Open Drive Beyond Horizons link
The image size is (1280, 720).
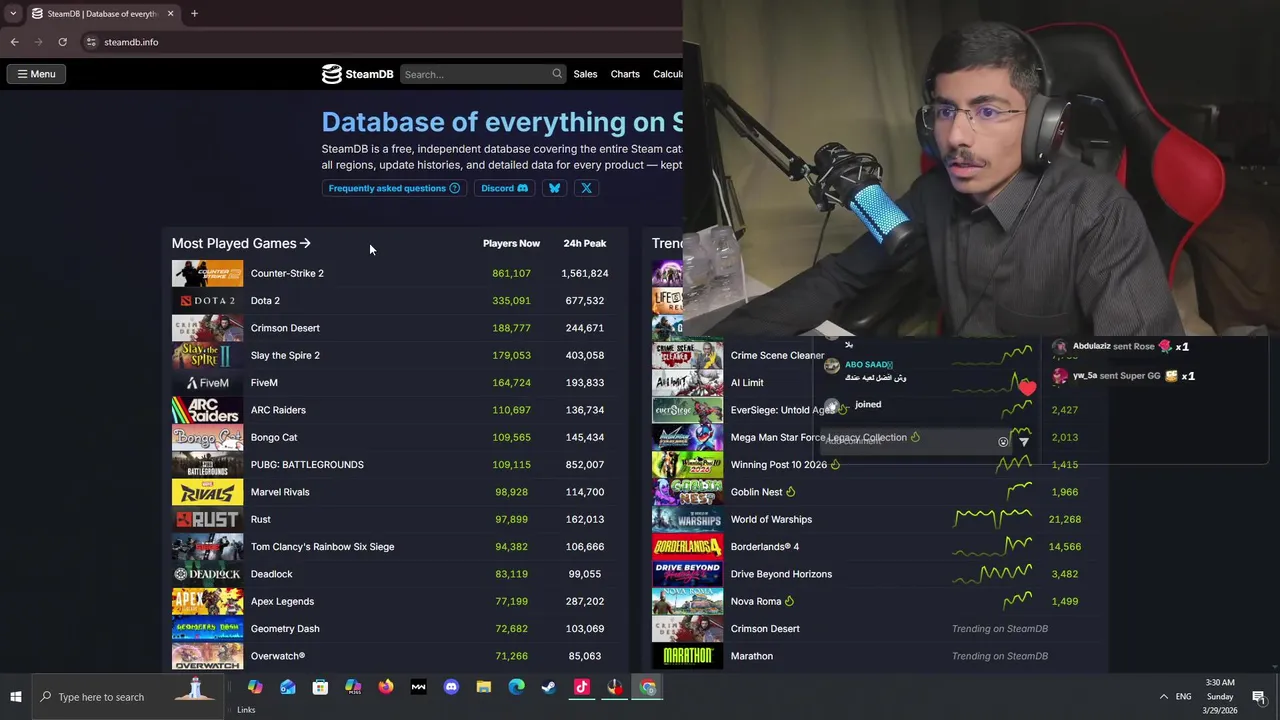coord(781,574)
